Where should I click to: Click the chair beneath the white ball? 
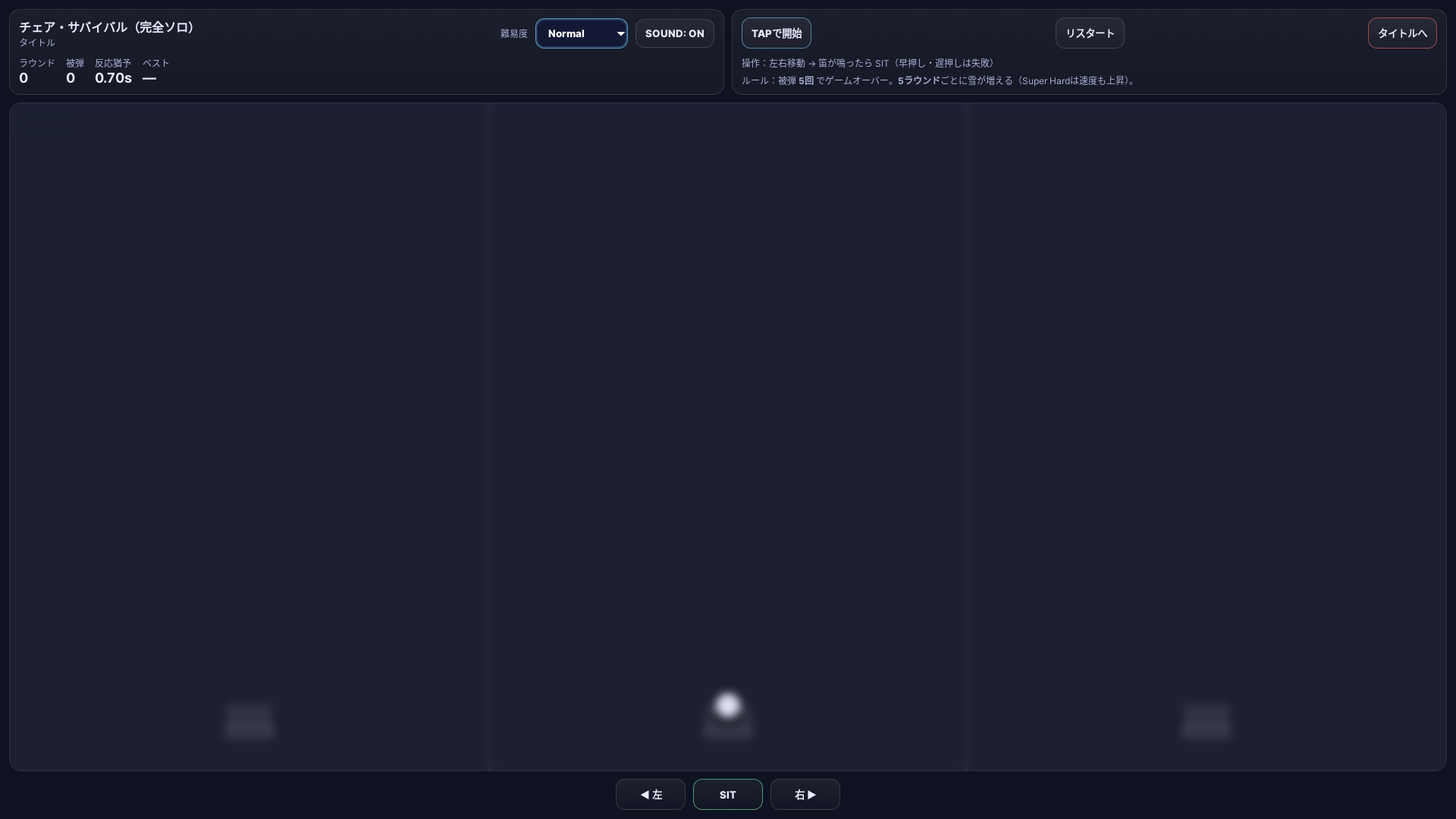(x=727, y=730)
